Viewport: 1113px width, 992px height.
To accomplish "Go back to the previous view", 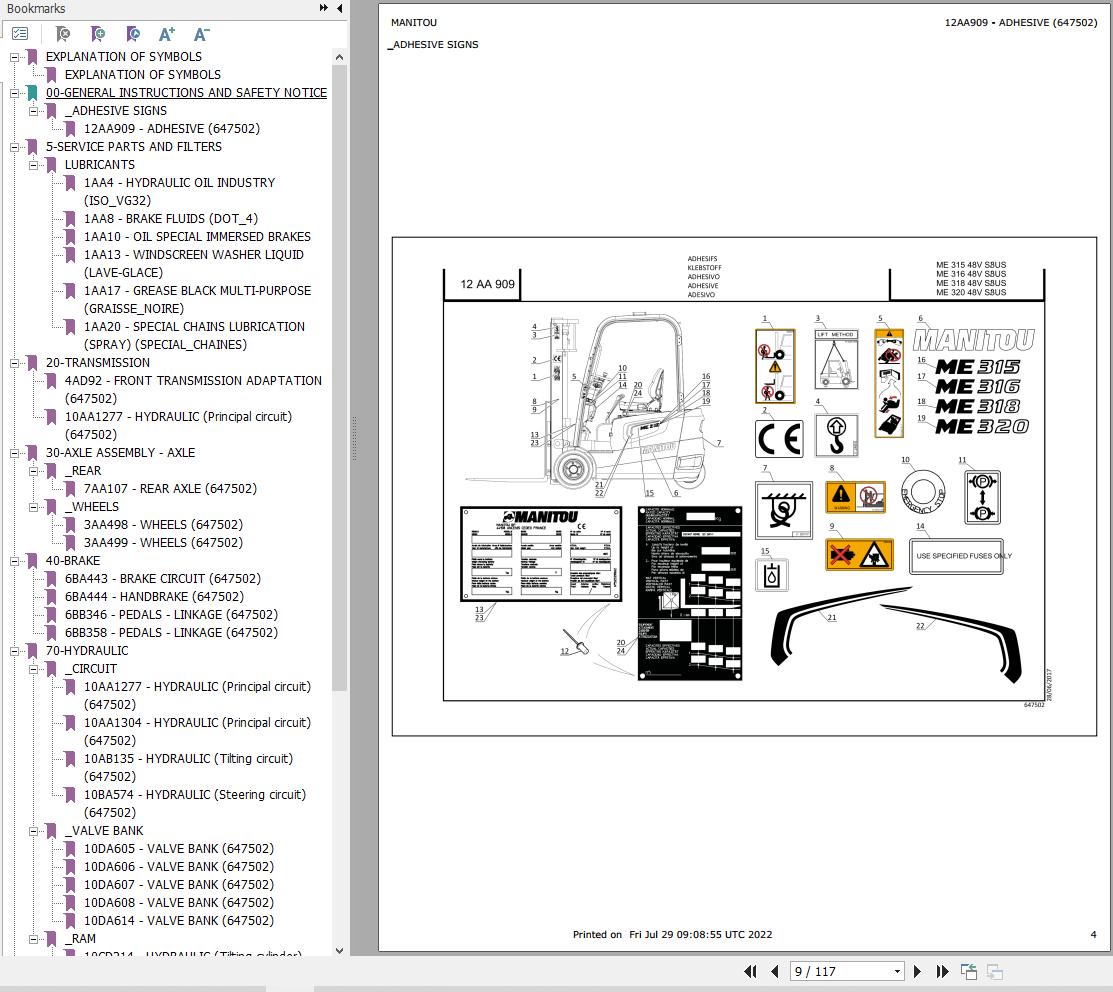I will [968, 971].
